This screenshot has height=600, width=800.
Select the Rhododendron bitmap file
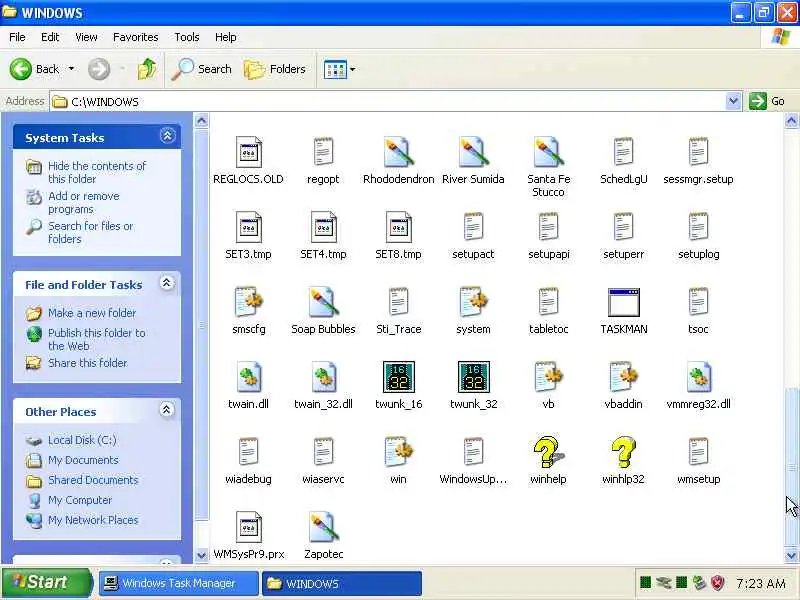click(x=398, y=152)
